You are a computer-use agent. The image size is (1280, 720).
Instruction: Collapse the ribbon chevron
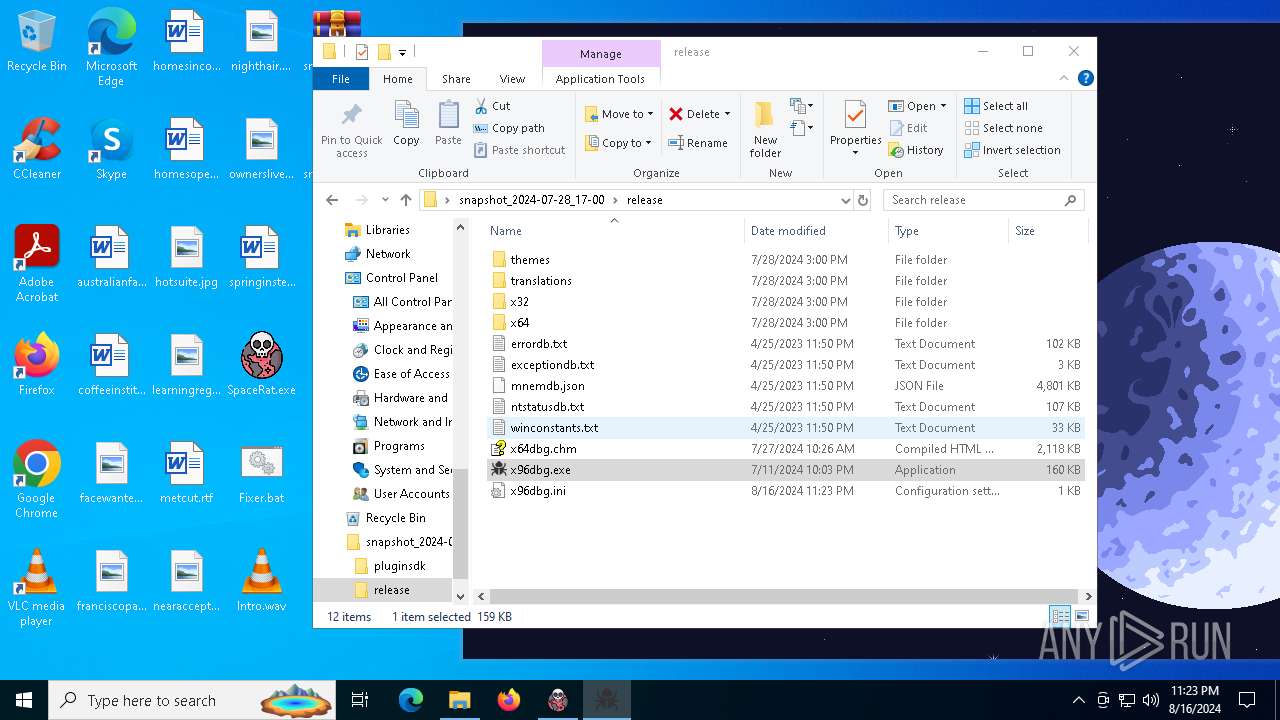[x=1064, y=78]
